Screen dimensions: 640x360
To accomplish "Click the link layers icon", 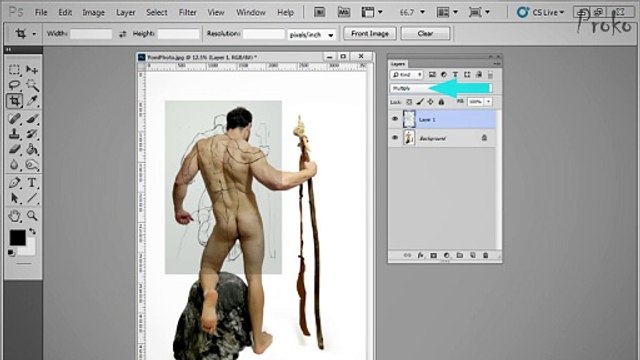I will click(x=407, y=256).
